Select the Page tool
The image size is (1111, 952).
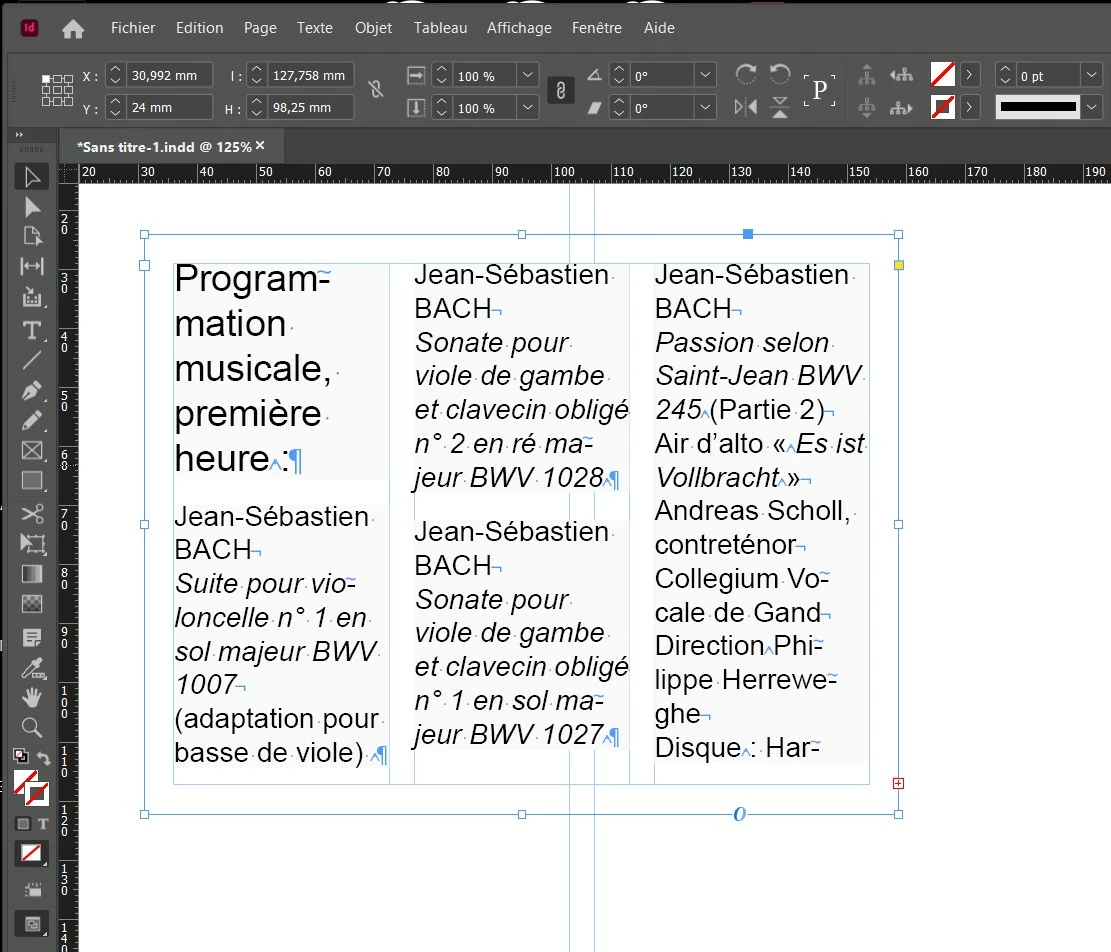pos(32,237)
